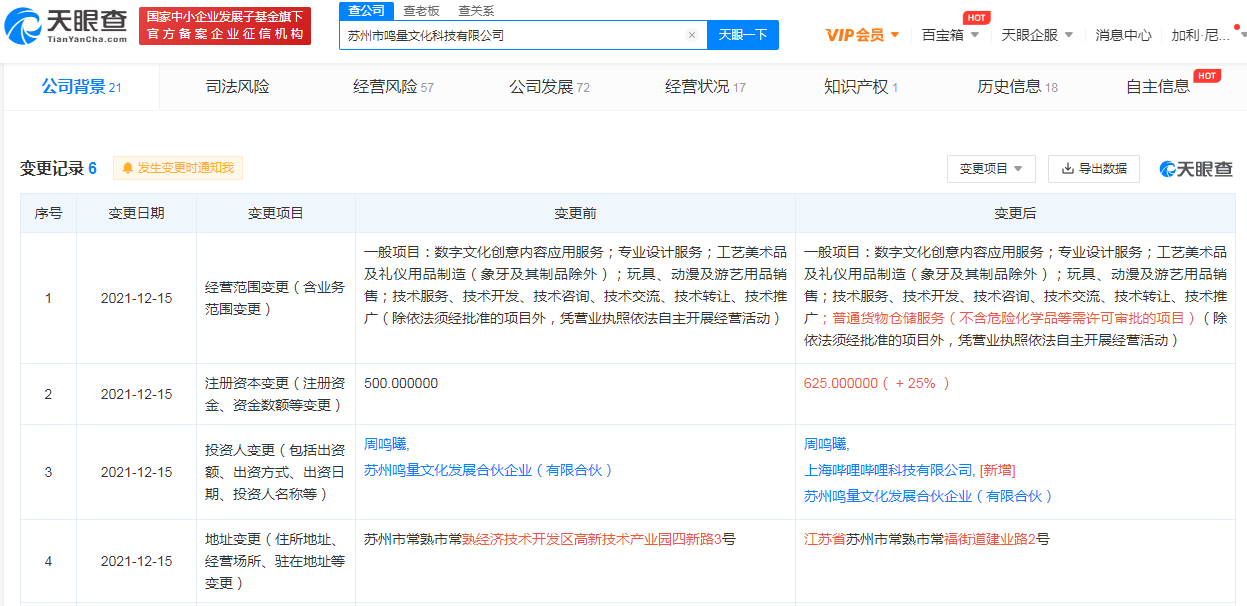
Task: Click the TianYanCha logo icon
Action: click(25, 27)
